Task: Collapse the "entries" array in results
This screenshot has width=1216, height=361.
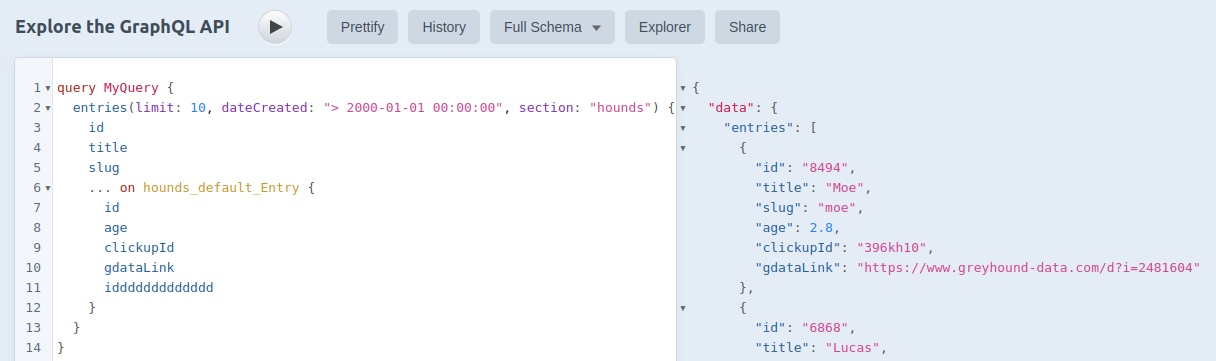Action: coord(683,128)
